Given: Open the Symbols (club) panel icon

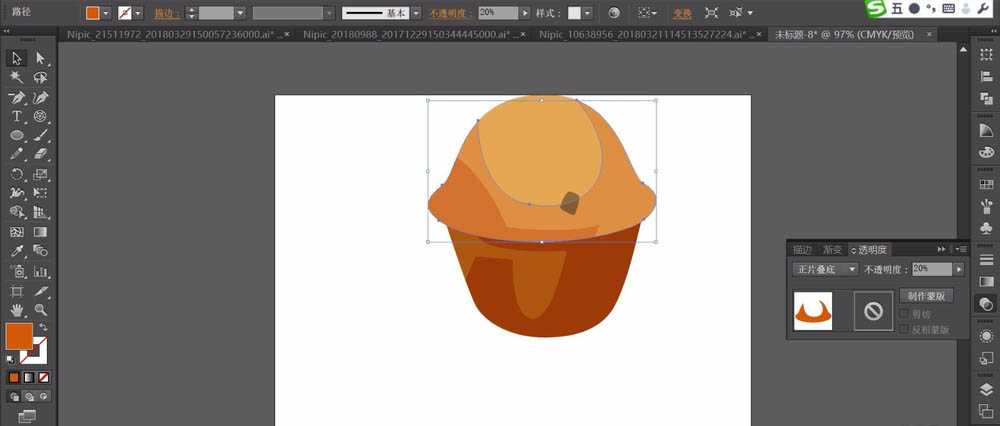Looking at the screenshot, I should coord(986,227).
